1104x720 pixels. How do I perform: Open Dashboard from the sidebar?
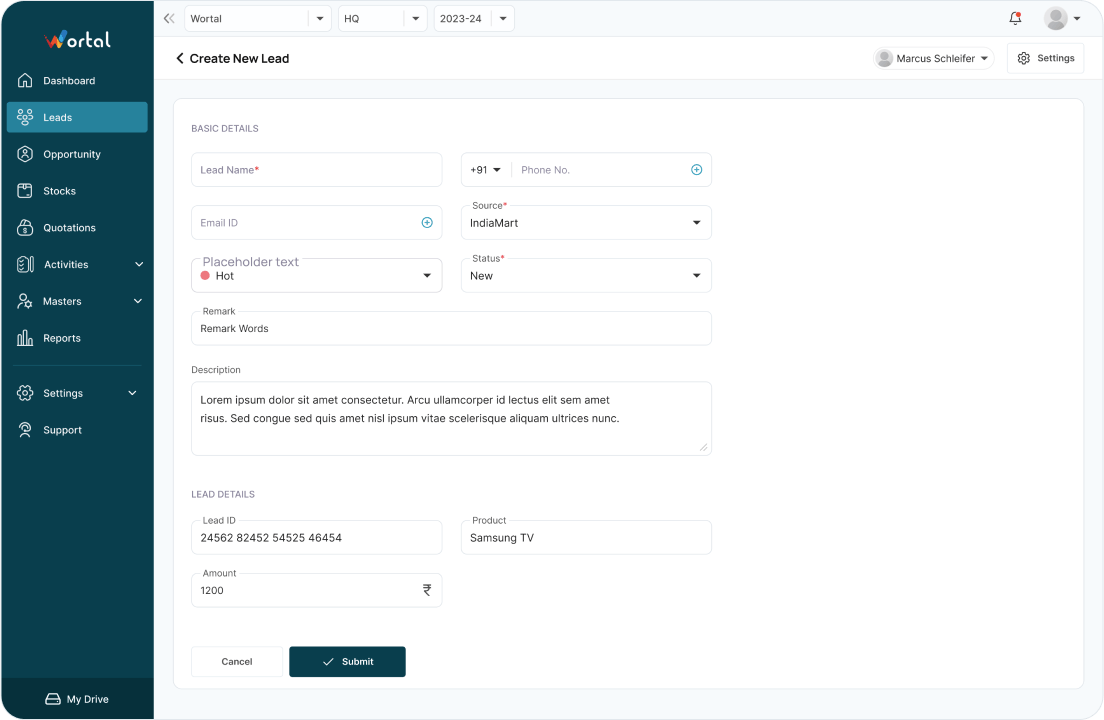pos(69,81)
